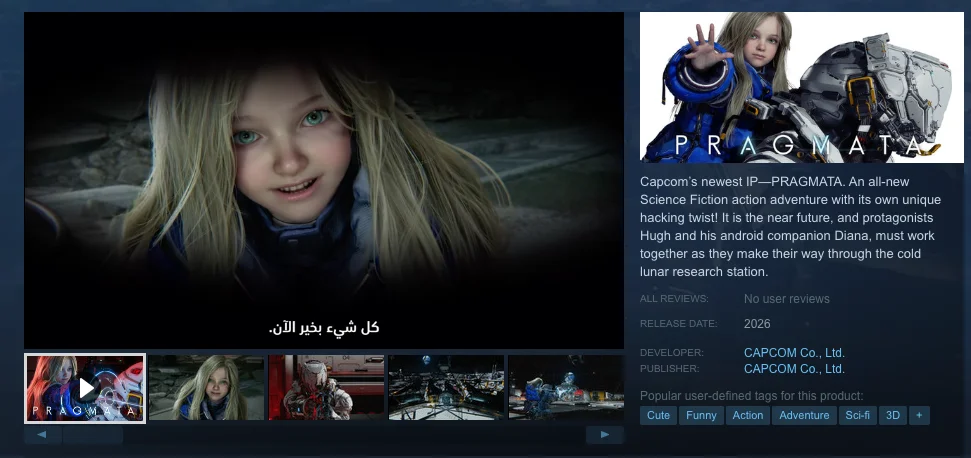The width and height of the screenshot is (971, 458).
Task: Click the Arabic subtitle in the video
Action: pyautogui.click(x=324, y=328)
